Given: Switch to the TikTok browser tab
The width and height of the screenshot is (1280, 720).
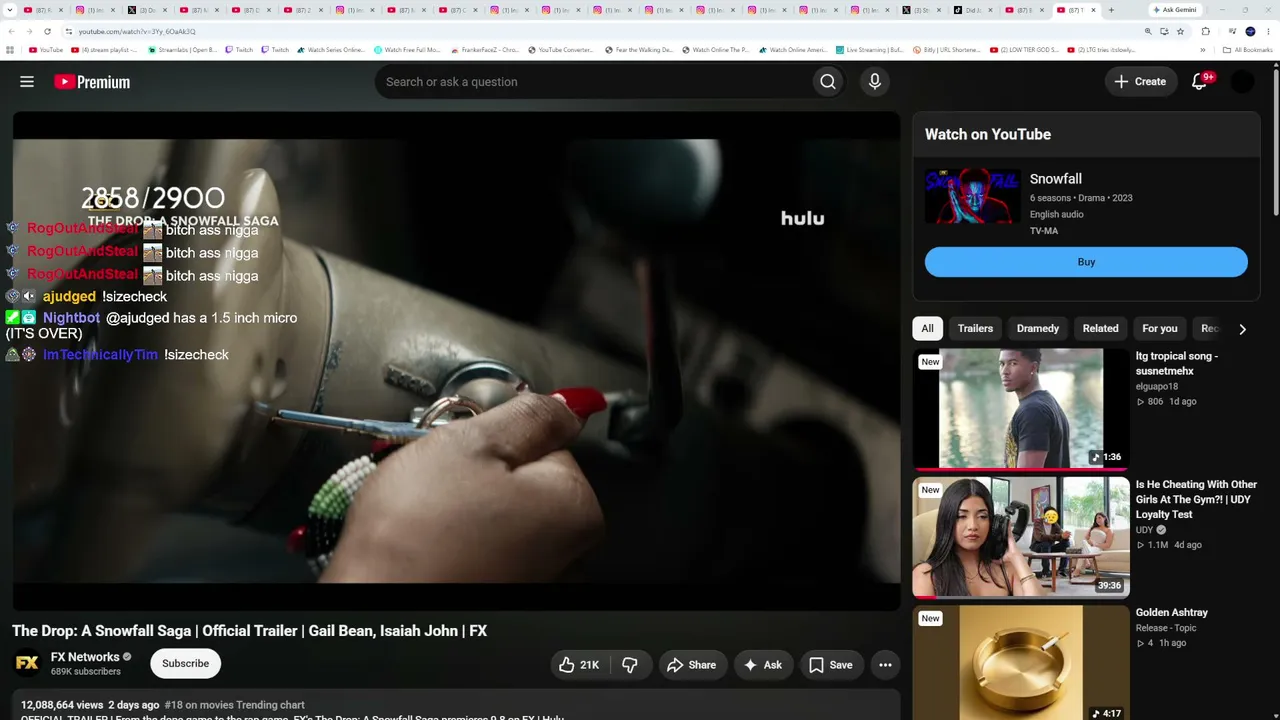Looking at the screenshot, I should coord(975,10).
